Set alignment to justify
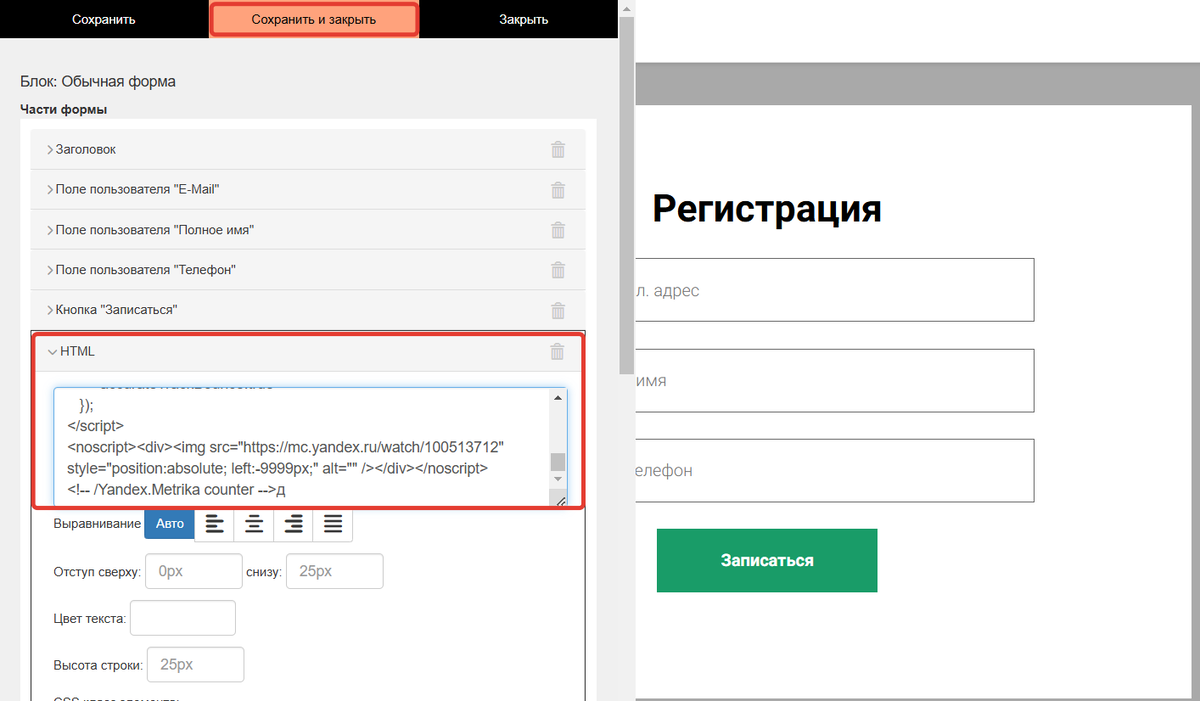This screenshot has height=701, width=1200. pyautogui.click(x=333, y=523)
